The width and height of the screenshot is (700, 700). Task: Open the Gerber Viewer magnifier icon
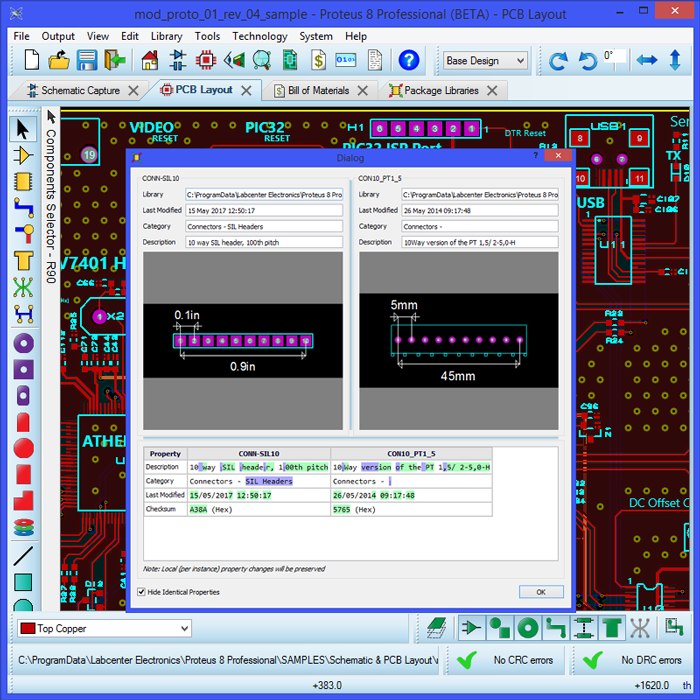coord(262,60)
